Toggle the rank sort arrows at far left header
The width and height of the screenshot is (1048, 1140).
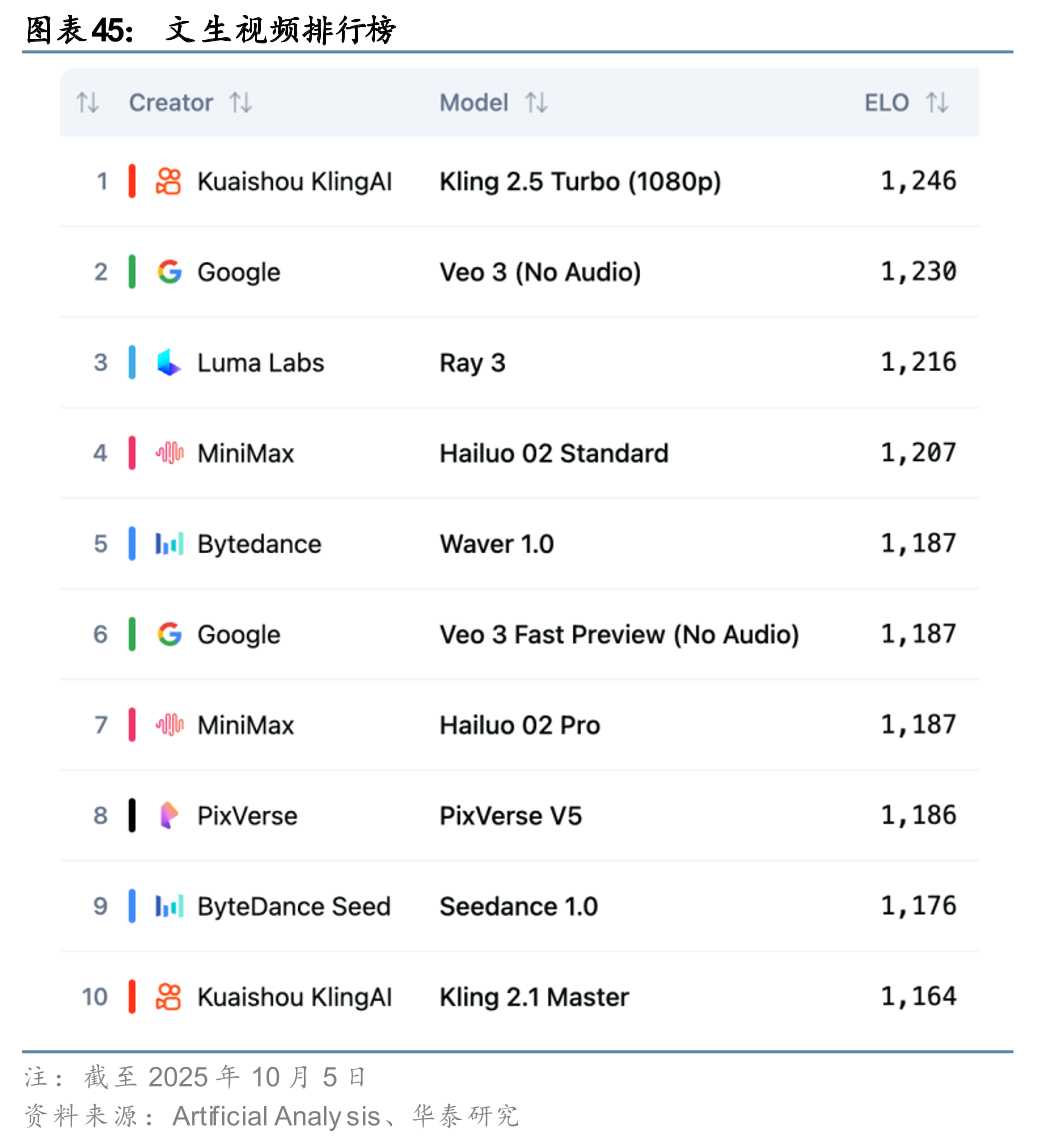(x=88, y=103)
